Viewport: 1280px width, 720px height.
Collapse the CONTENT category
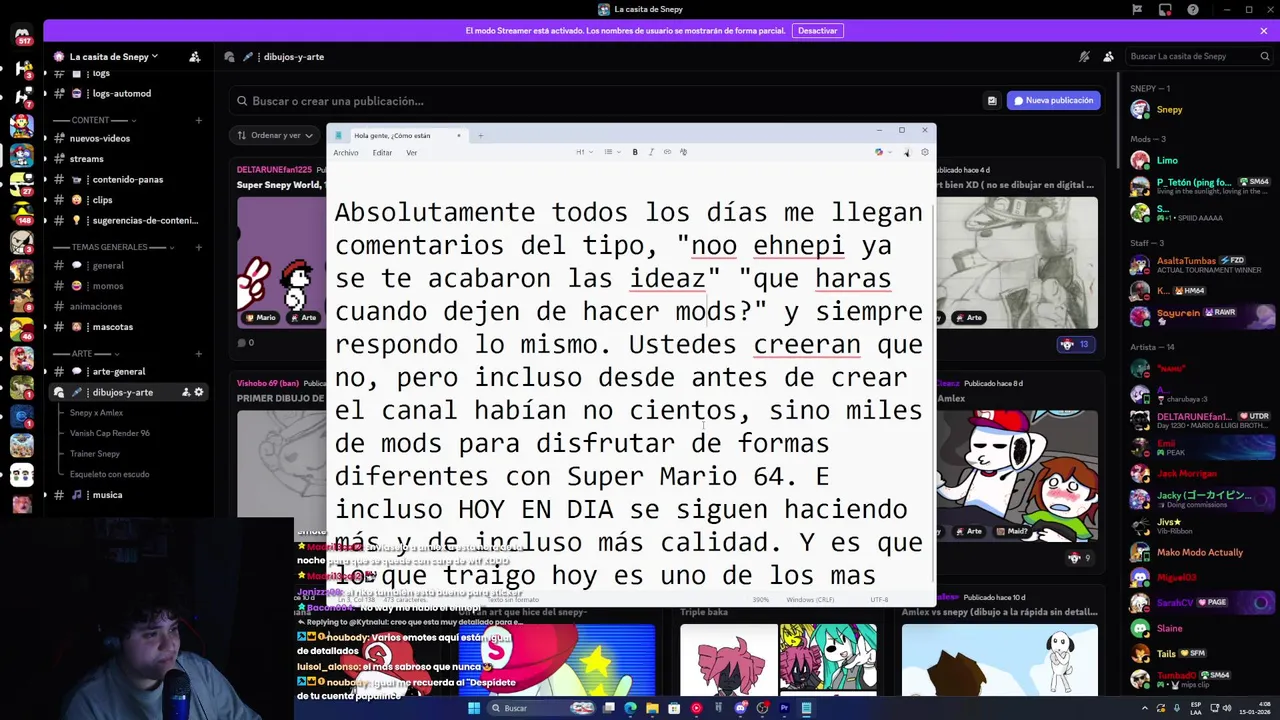95,120
